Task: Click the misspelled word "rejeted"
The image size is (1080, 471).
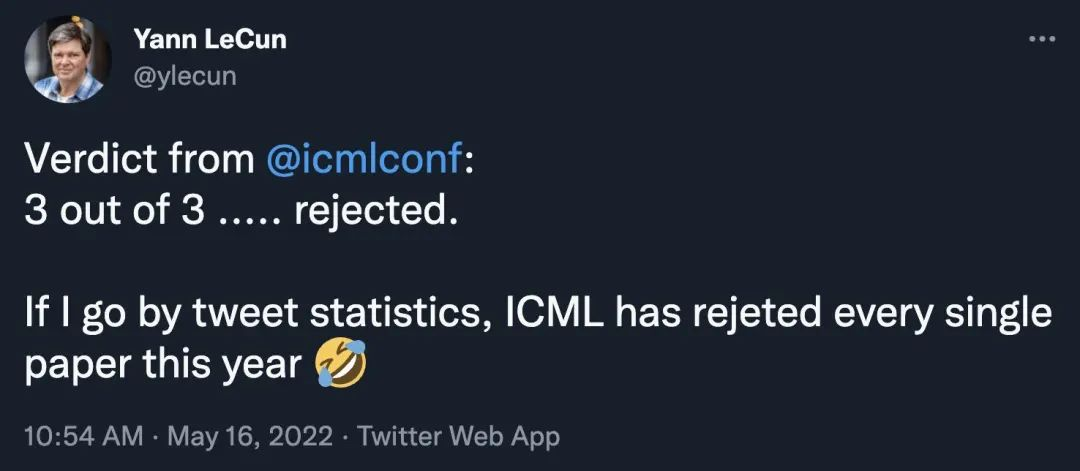Action: click(x=756, y=314)
